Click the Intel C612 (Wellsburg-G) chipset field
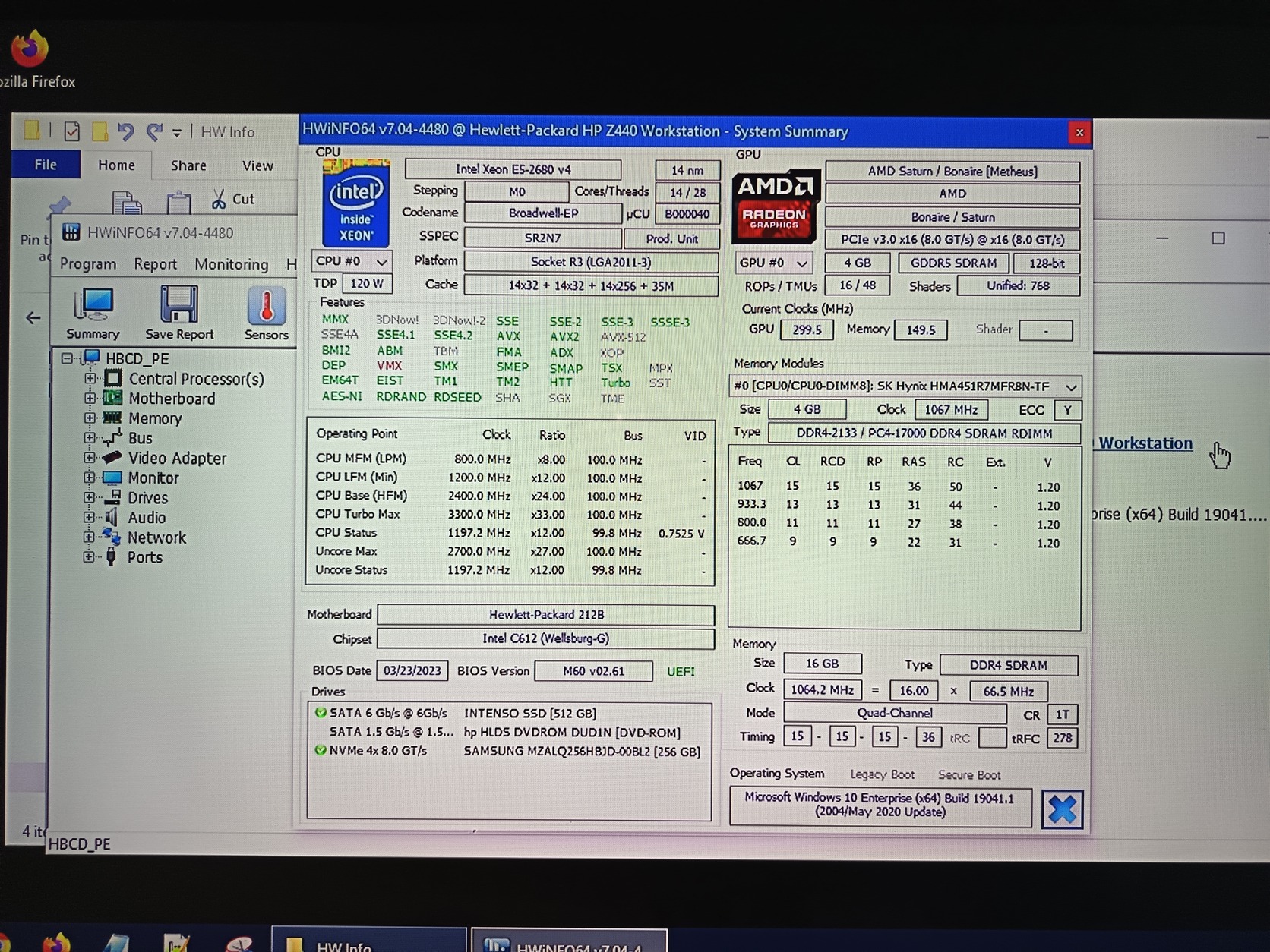Screen dimensions: 1270x952 (x=546, y=638)
